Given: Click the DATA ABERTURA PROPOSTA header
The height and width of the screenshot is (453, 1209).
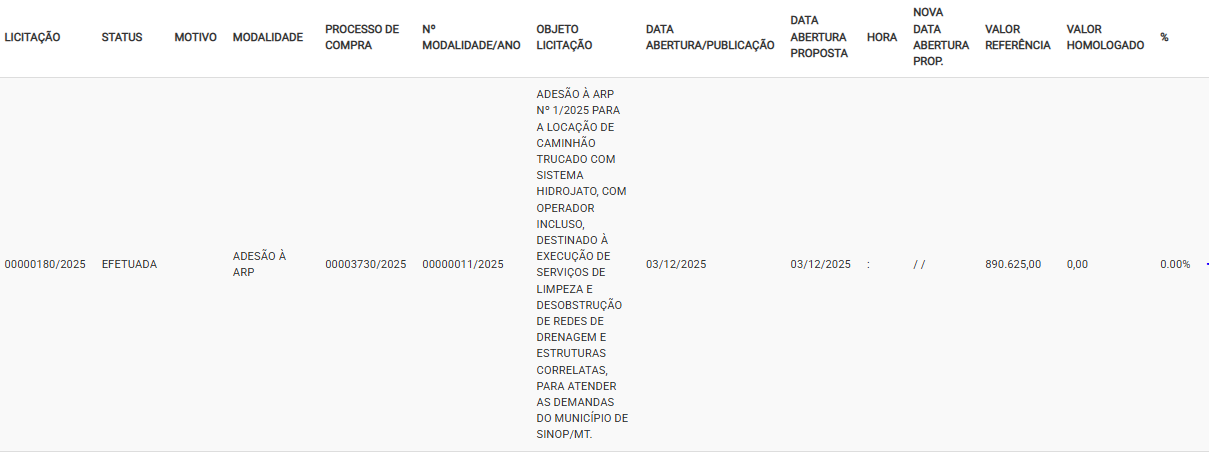Looking at the screenshot, I should point(819,37).
